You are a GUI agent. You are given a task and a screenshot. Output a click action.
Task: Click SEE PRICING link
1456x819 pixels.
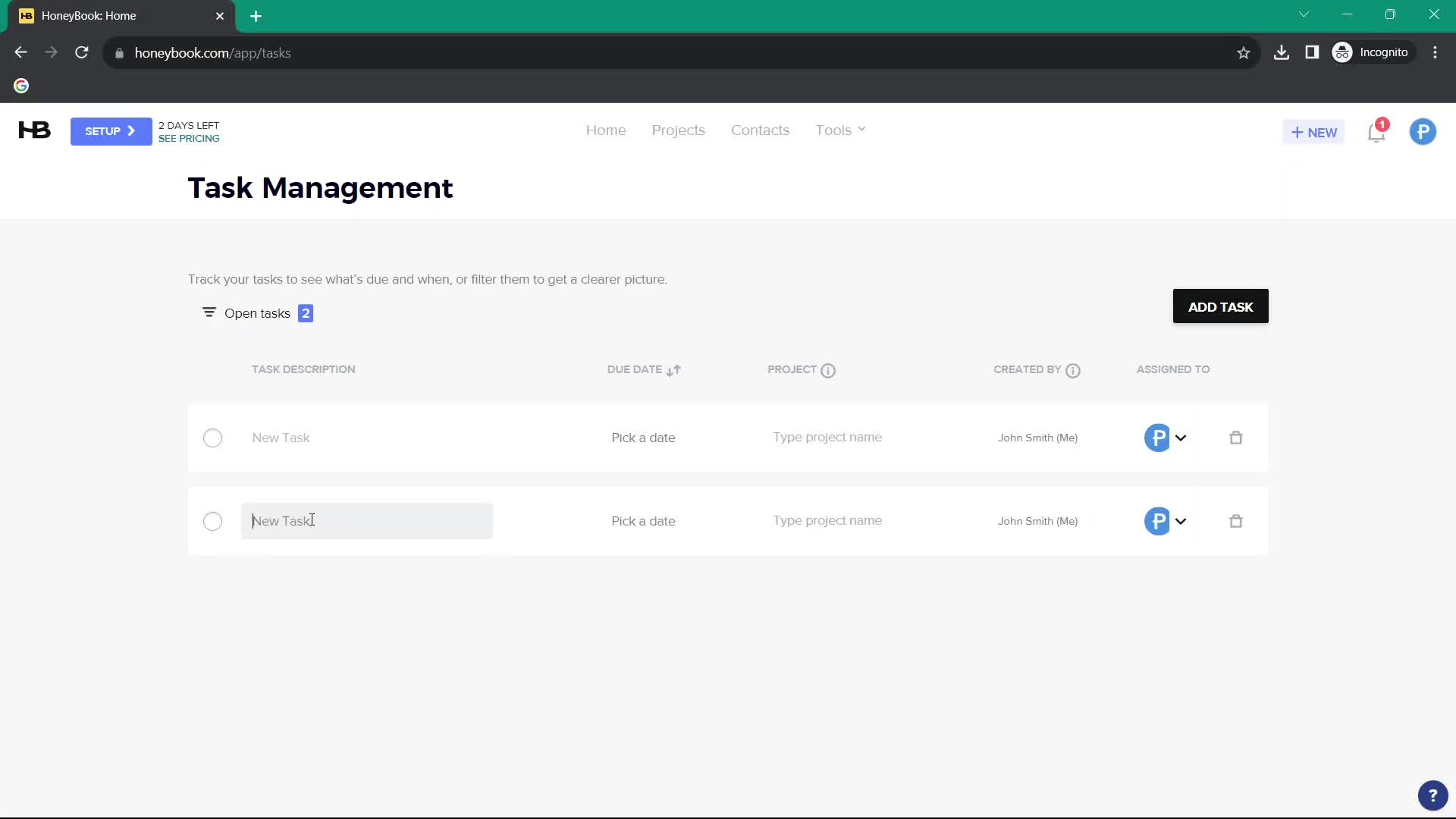(189, 139)
